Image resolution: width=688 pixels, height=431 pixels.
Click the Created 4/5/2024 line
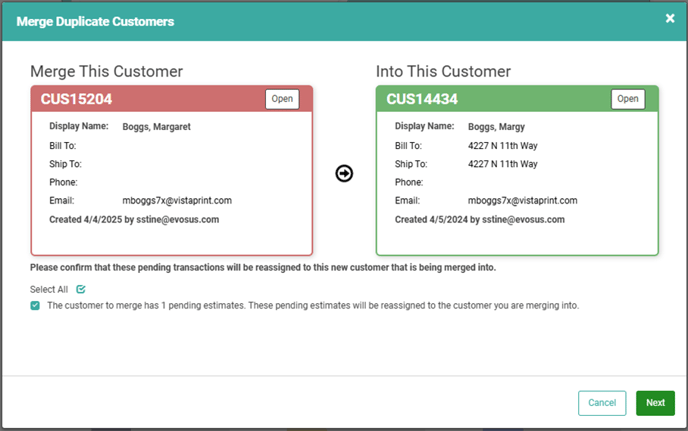pos(480,219)
